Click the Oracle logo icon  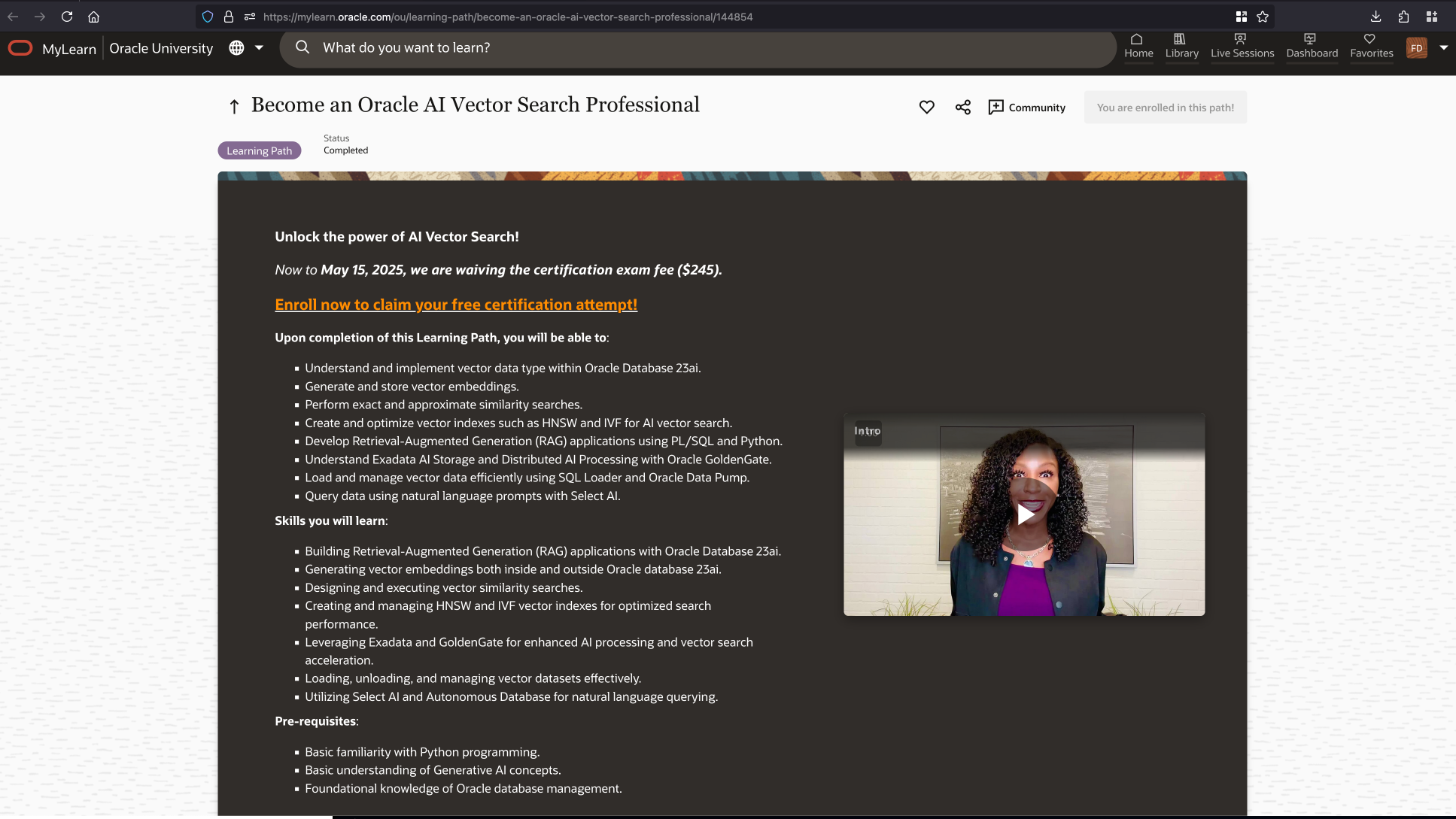[20, 48]
